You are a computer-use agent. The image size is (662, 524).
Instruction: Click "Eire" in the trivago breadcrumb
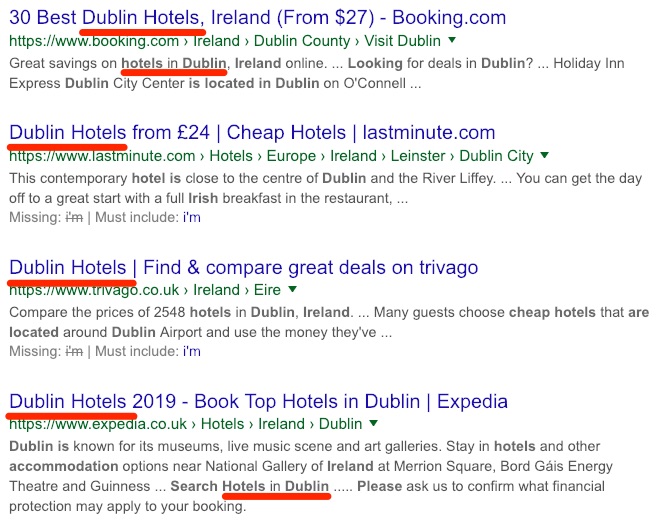click(x=267, y=290)
